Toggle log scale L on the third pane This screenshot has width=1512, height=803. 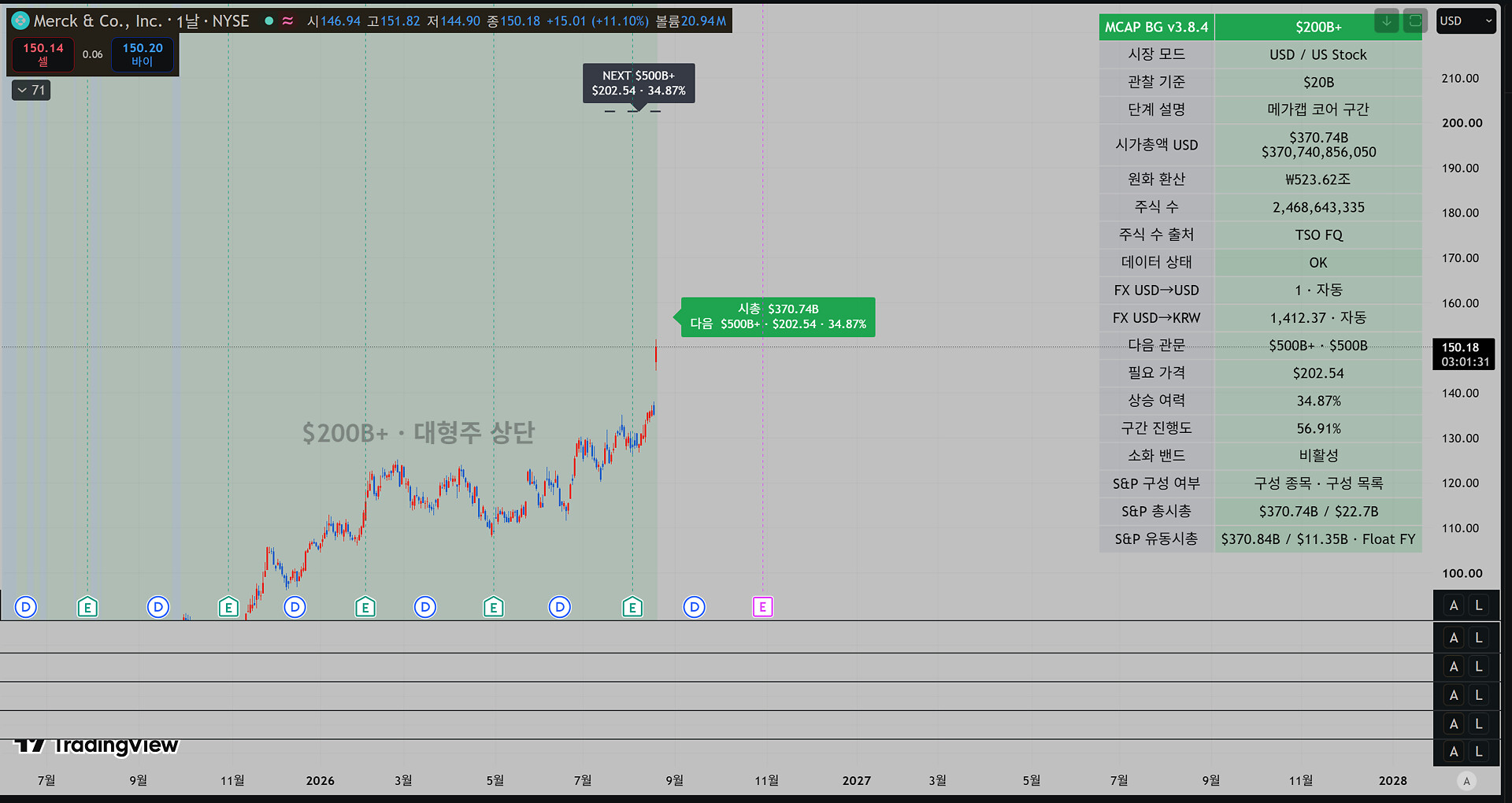(1479, 667)
